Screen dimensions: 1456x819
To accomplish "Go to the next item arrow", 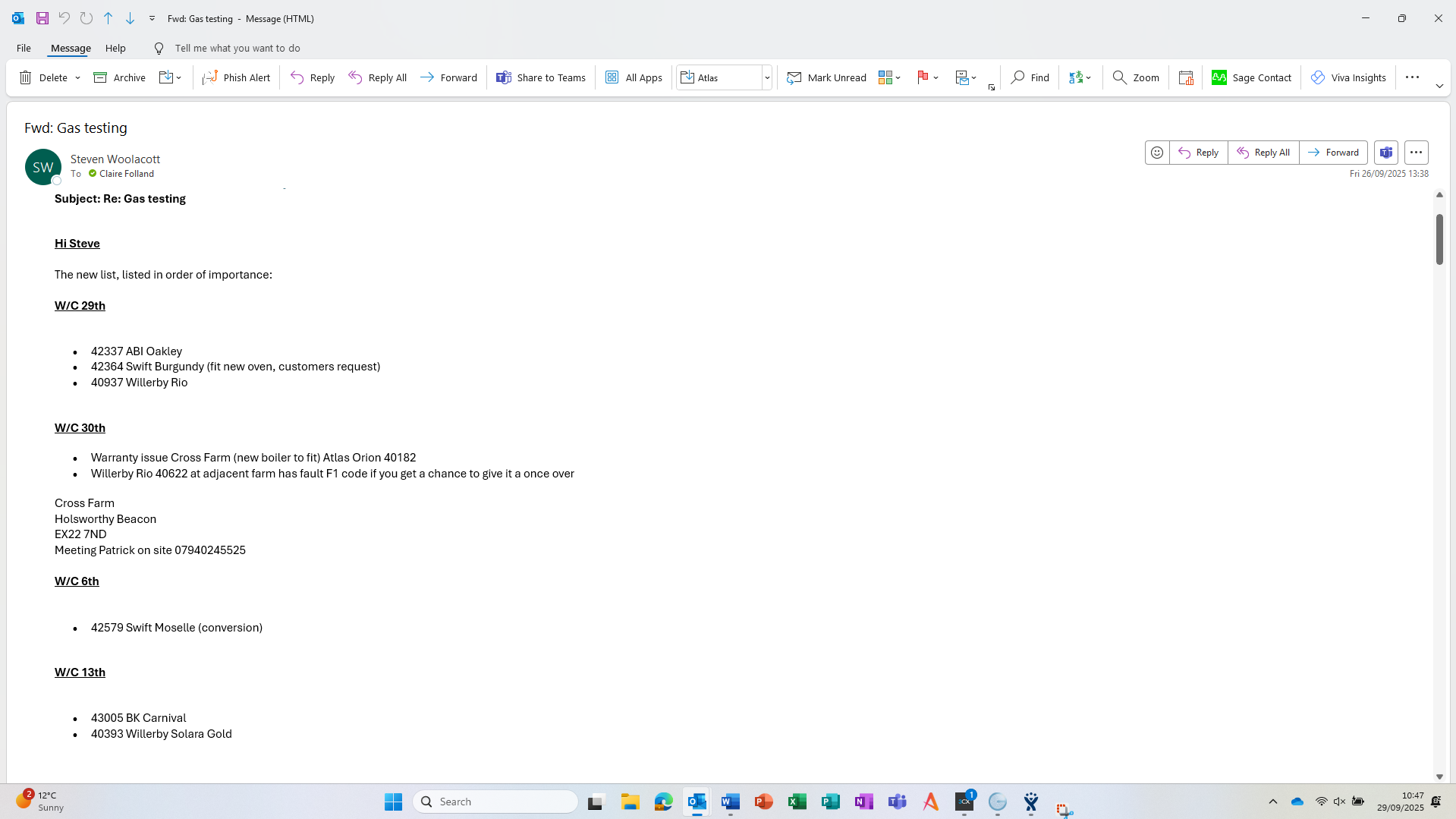I will coord(131,18).
